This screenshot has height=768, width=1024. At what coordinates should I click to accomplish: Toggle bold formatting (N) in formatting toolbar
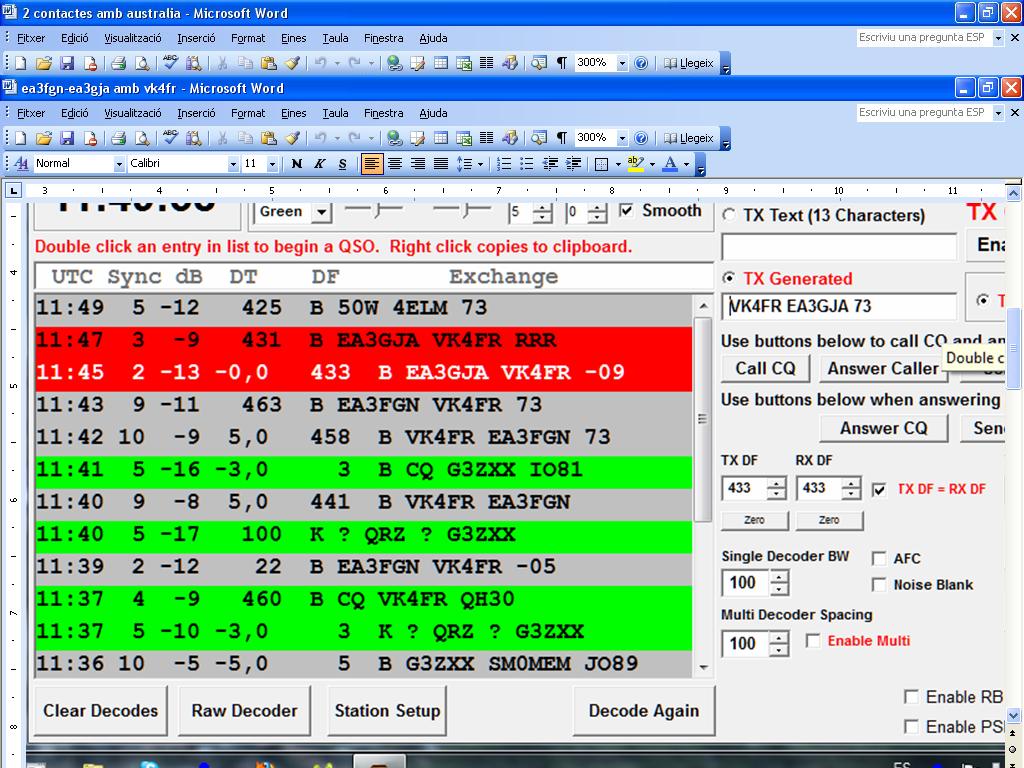click(x=296, y=164)
